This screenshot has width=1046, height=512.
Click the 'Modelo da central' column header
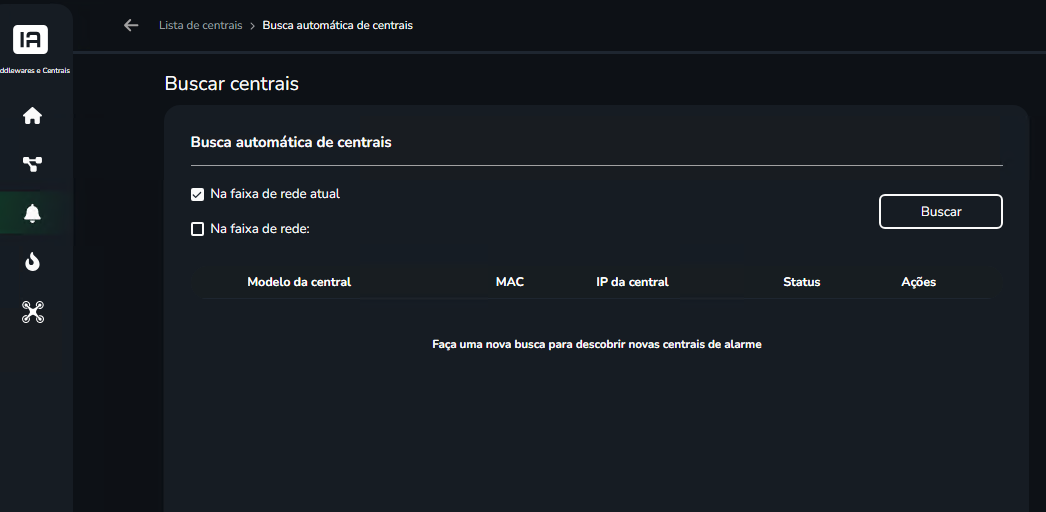[x=299, y=282]
